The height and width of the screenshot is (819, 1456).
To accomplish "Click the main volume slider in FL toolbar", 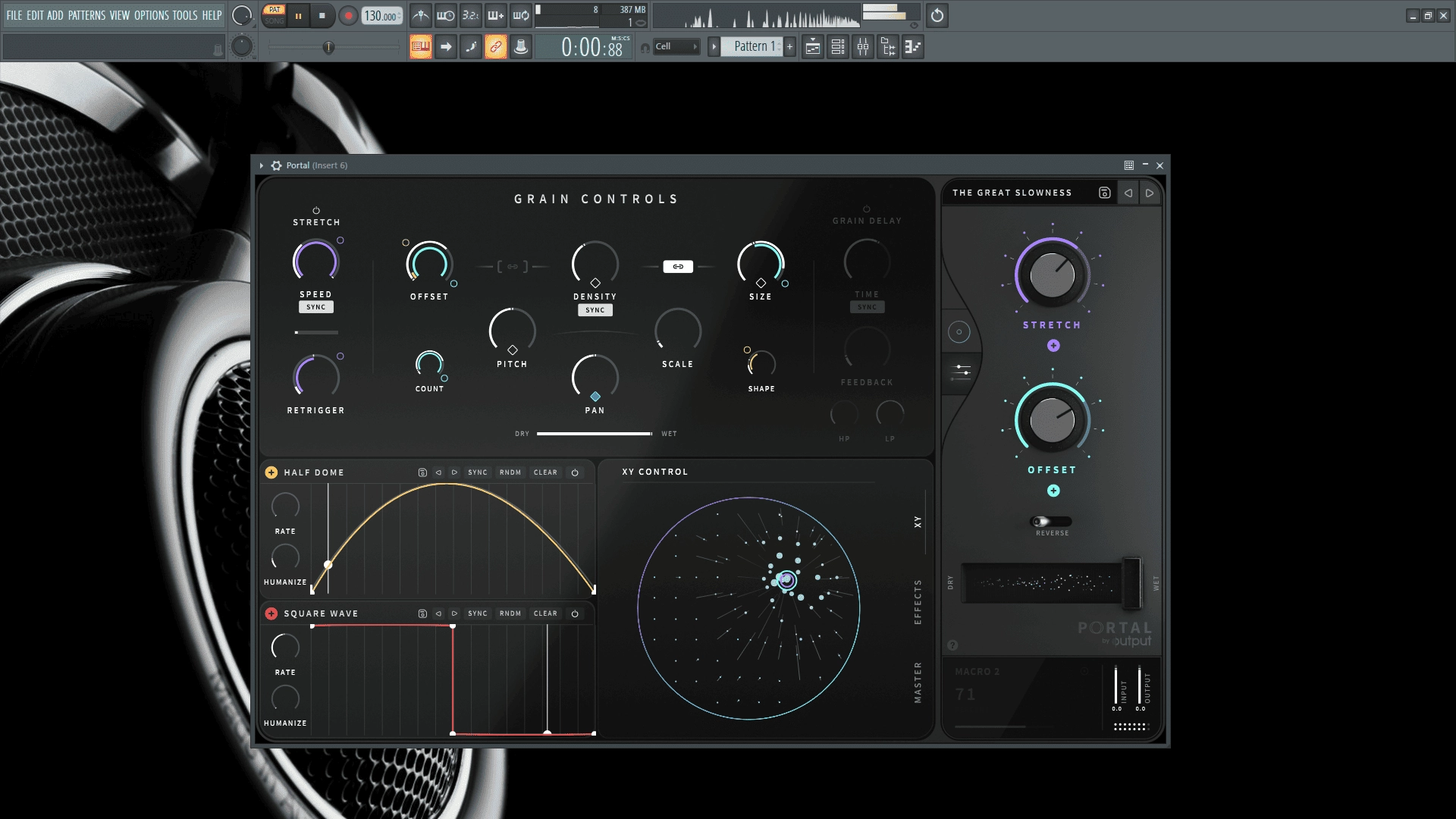I will click(334, 48).
